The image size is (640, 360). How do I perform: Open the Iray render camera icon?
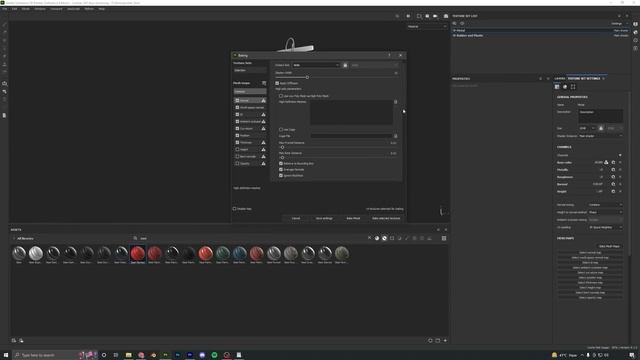[446, 16]
